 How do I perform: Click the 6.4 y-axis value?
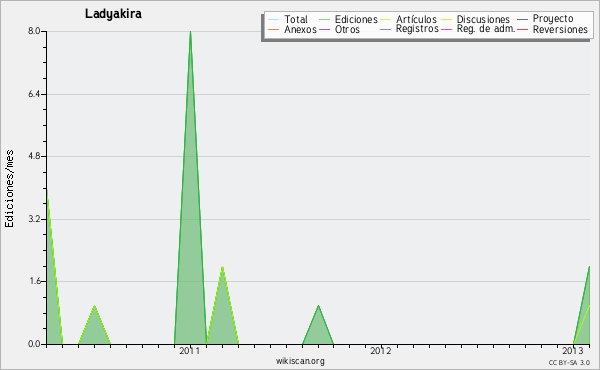tap(34, 94)
